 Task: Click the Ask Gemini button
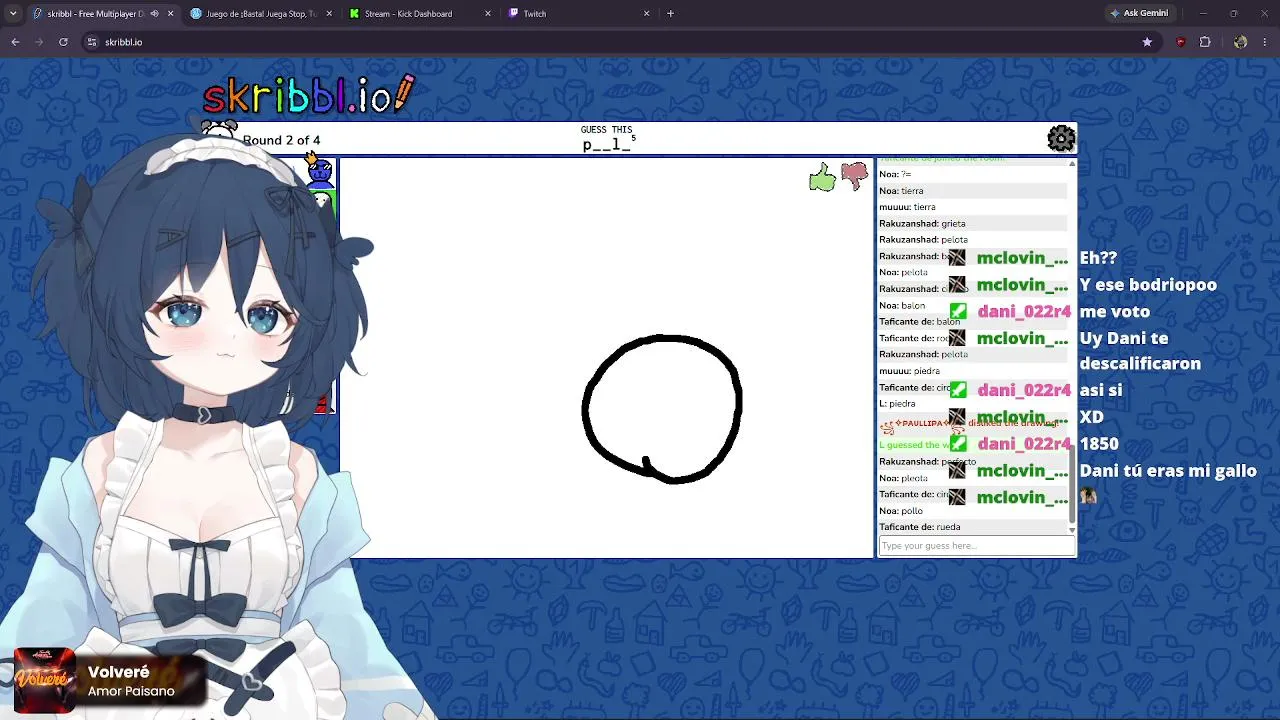click(x=1139, y=14)
